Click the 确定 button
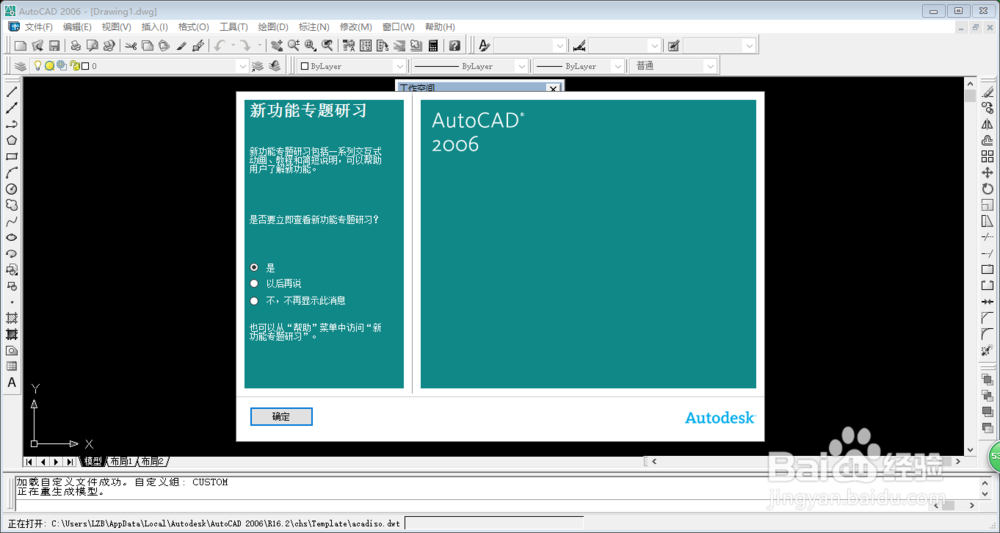 pyautogui.click(x=281, y=416)
